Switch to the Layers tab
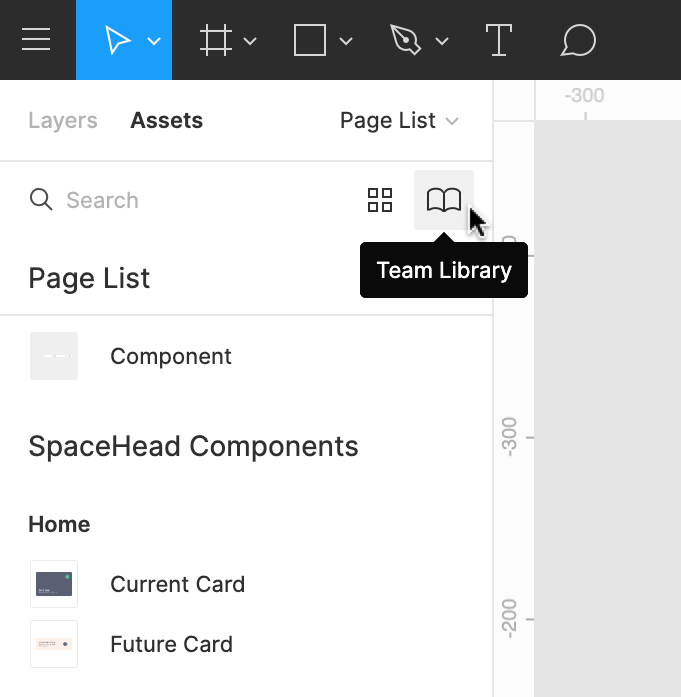The height and width of the screenshot is (697, 681). pos(63,121)
